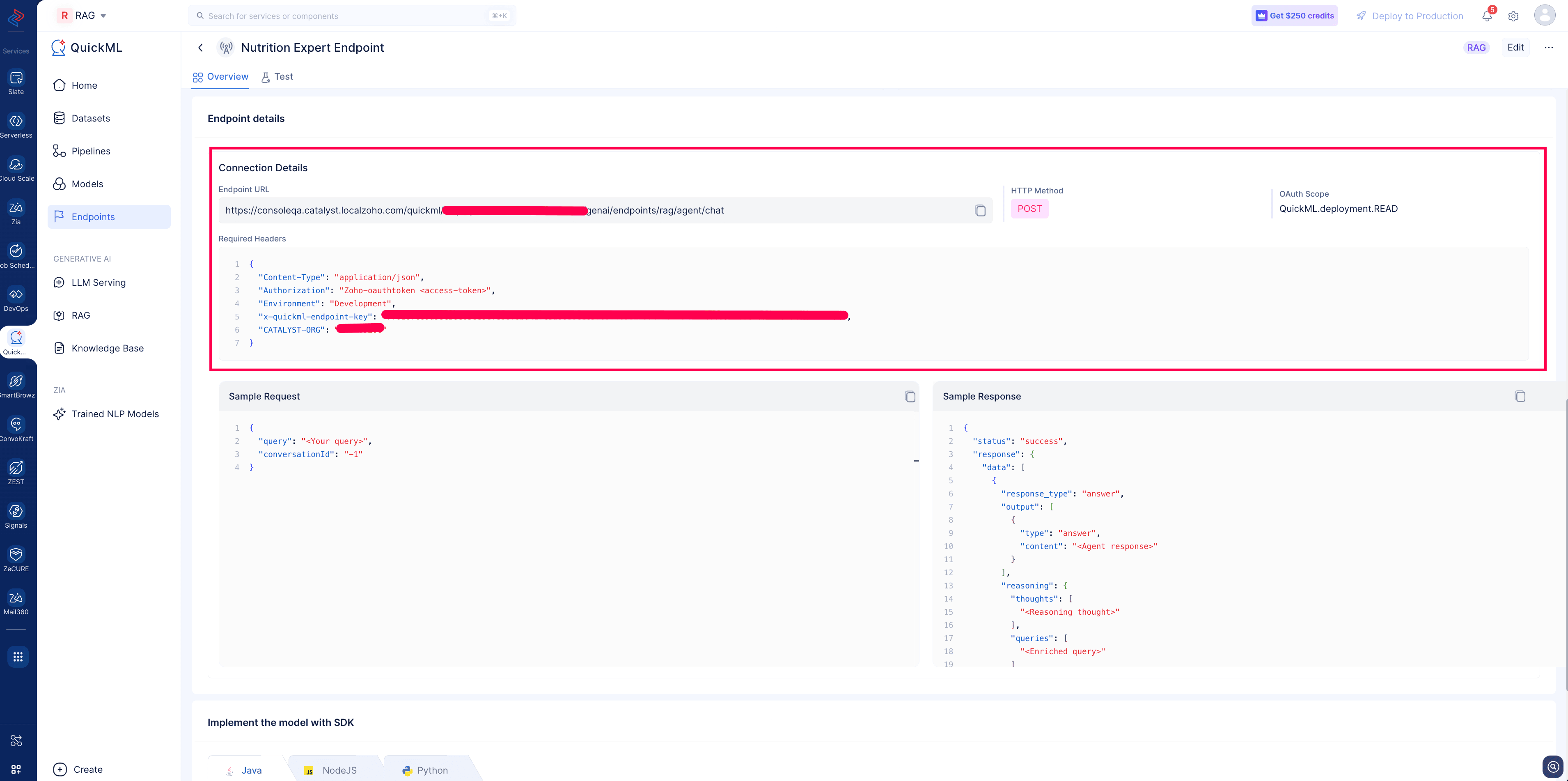Open Knowledge Base
Screen dimensions: 1568x781
click(x=109, y=348)
